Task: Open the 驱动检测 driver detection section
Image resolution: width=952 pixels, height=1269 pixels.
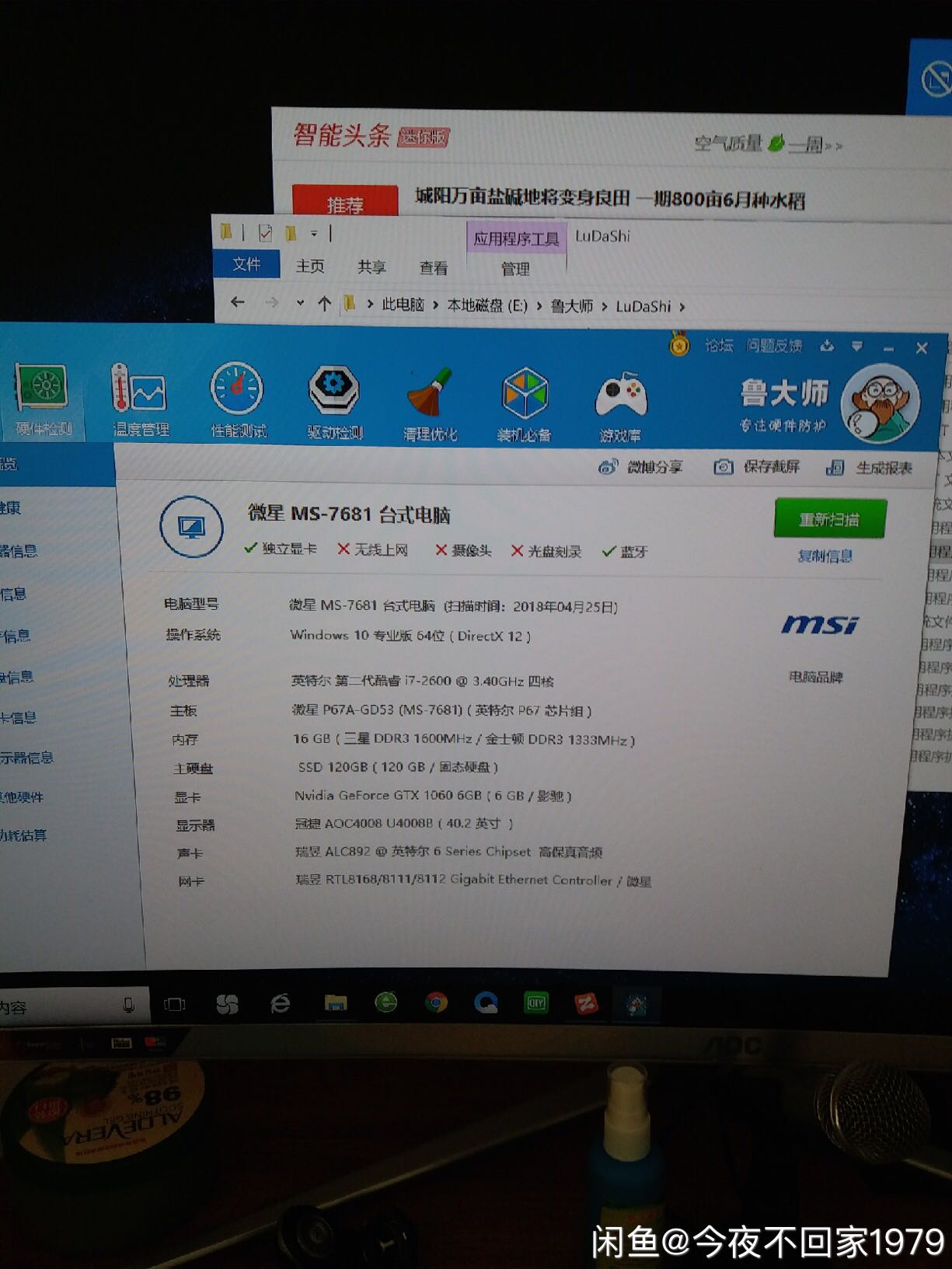Action: click(334, 403)
